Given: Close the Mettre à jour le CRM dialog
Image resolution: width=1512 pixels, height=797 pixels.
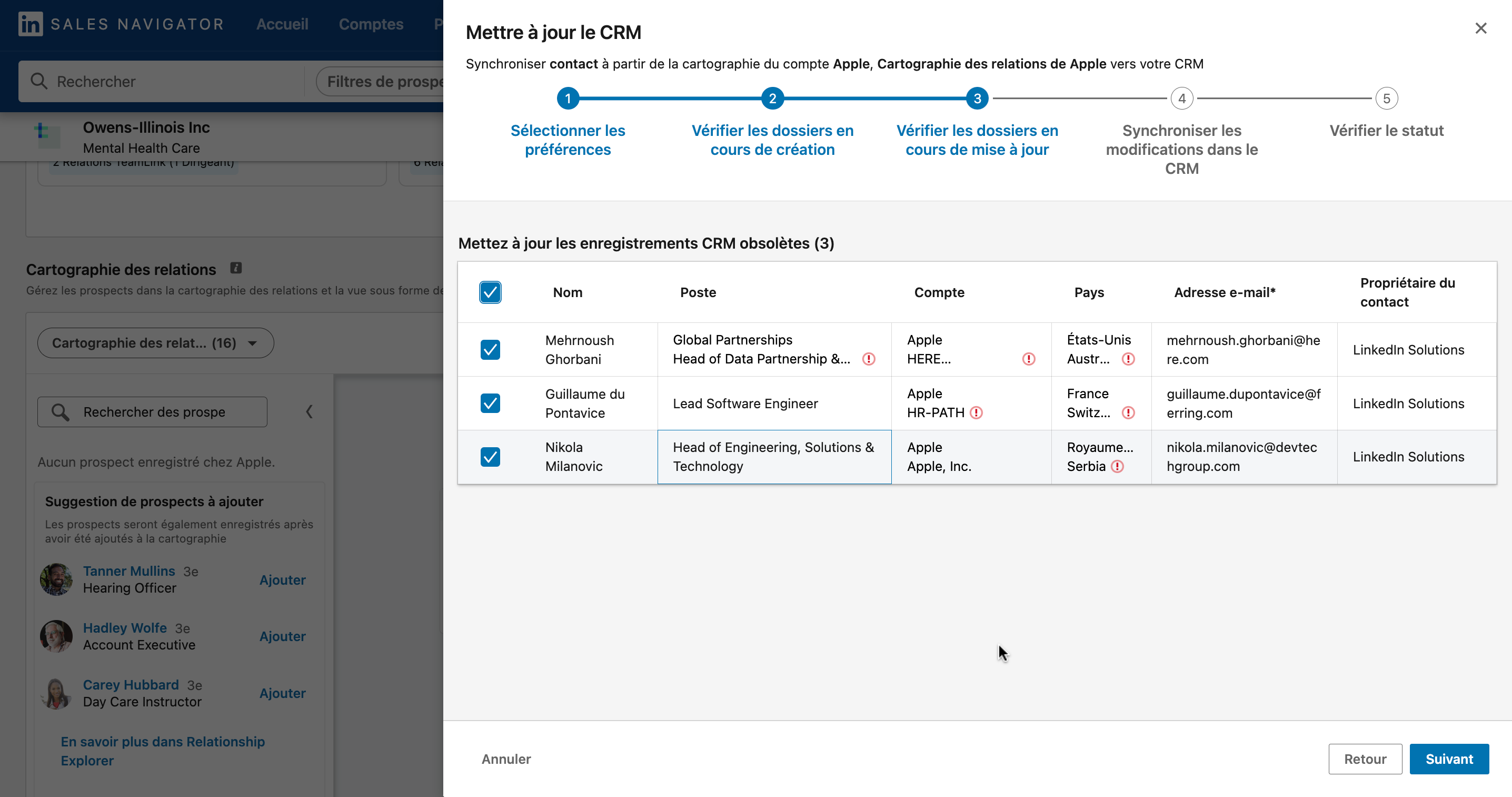Looking at the screenshot, I should coord(1481,28).
